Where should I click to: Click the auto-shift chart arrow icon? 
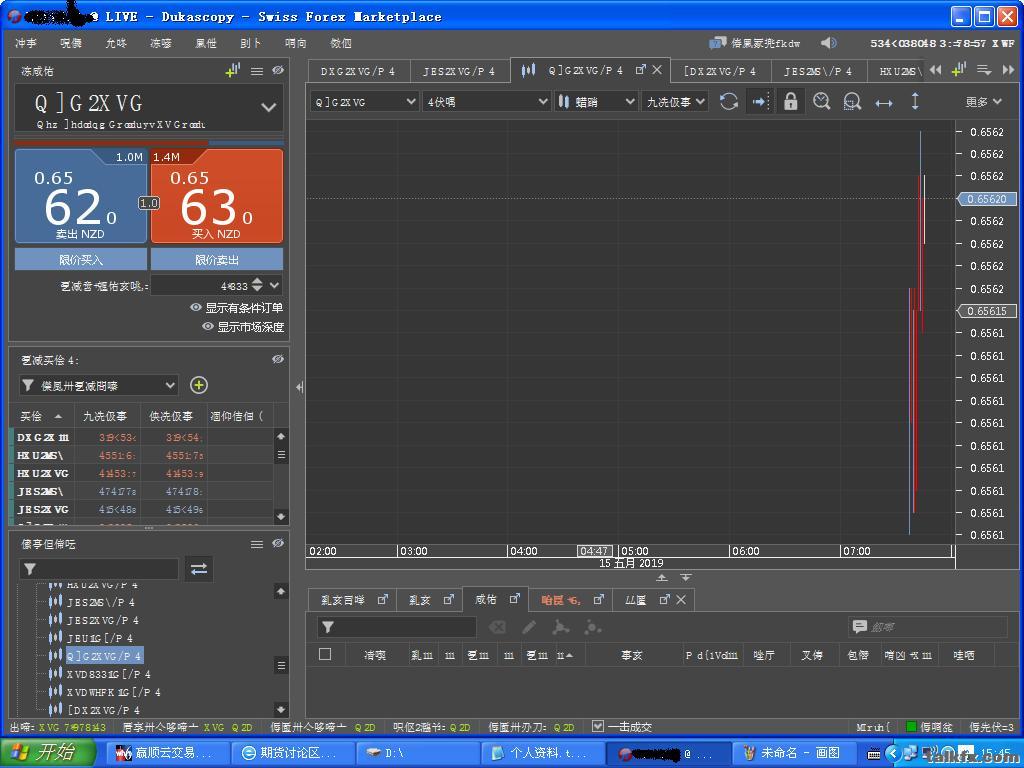tap(759, 102)
